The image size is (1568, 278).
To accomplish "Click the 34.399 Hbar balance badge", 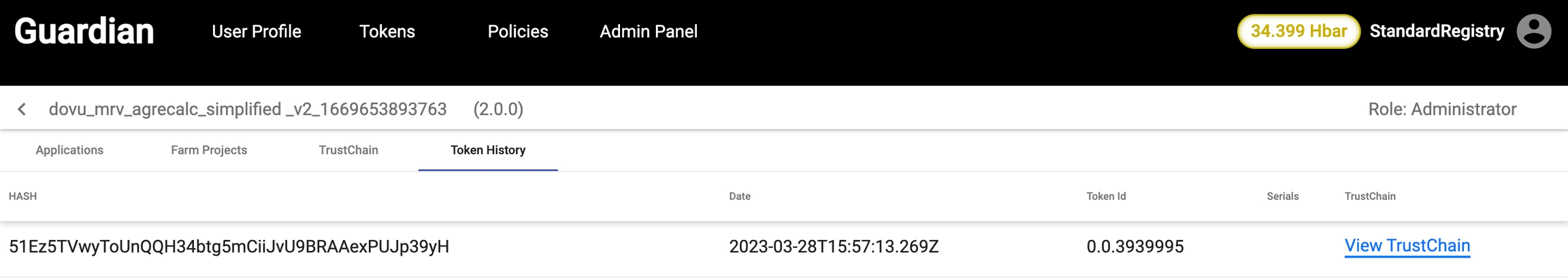I will coord(1298,31).
